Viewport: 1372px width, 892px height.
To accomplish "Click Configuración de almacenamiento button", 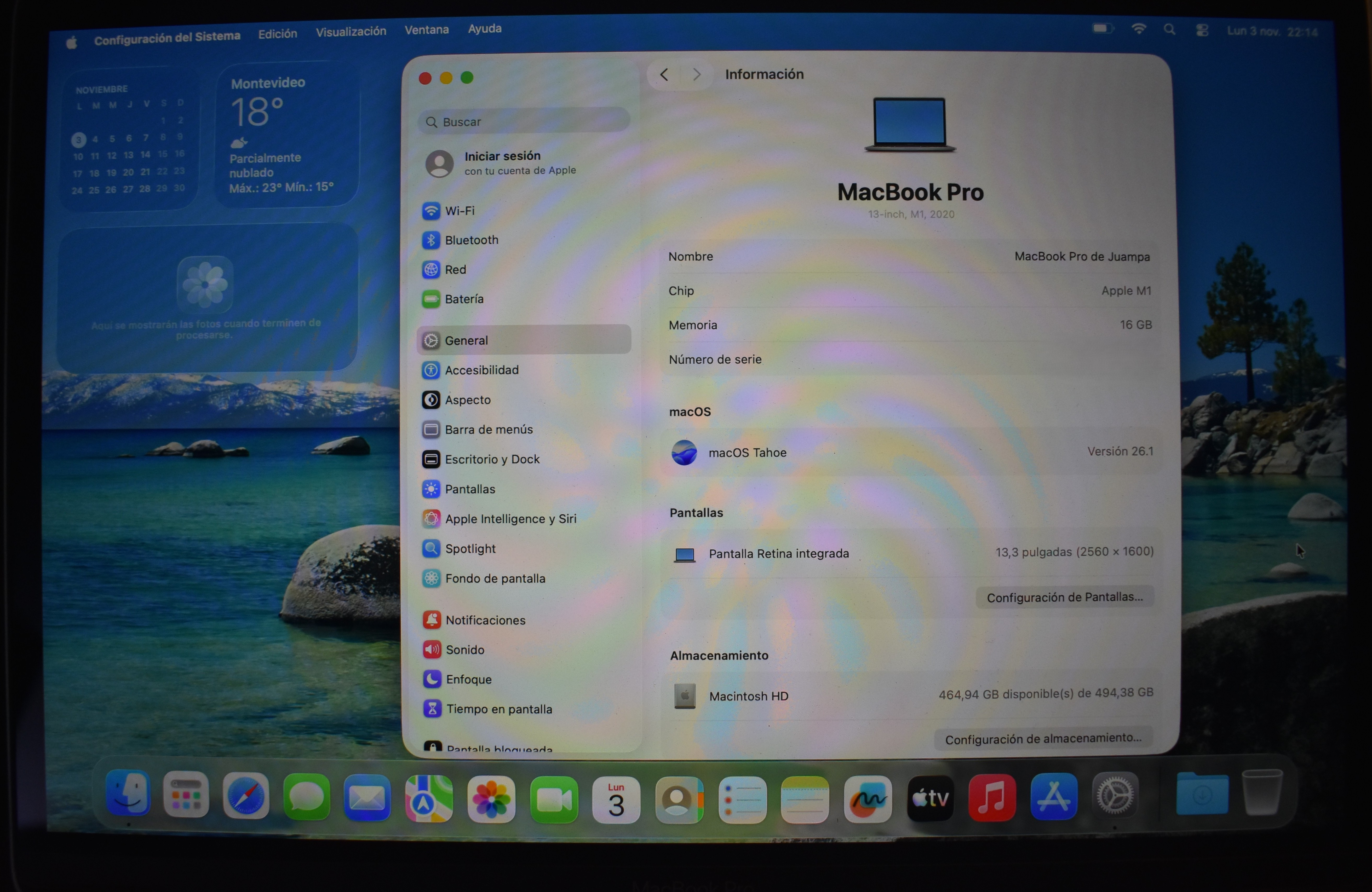I will [x=1043, y=738].
